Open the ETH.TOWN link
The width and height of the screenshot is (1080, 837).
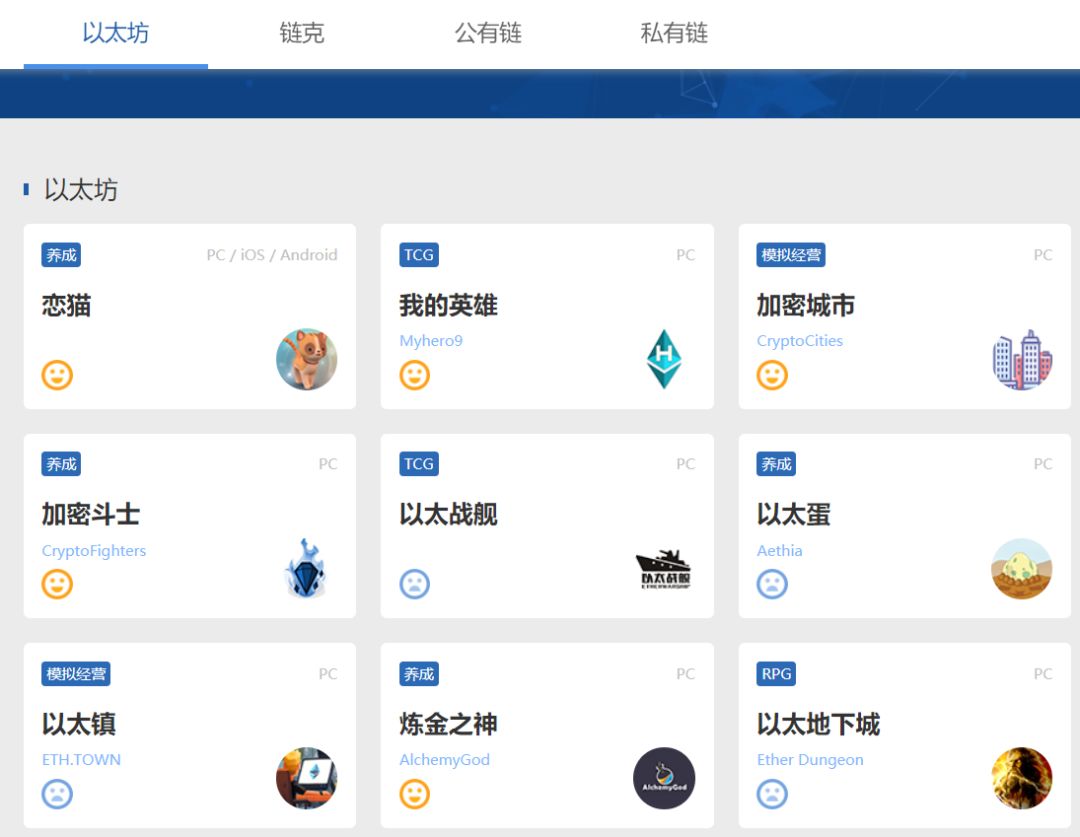(81, 760)
